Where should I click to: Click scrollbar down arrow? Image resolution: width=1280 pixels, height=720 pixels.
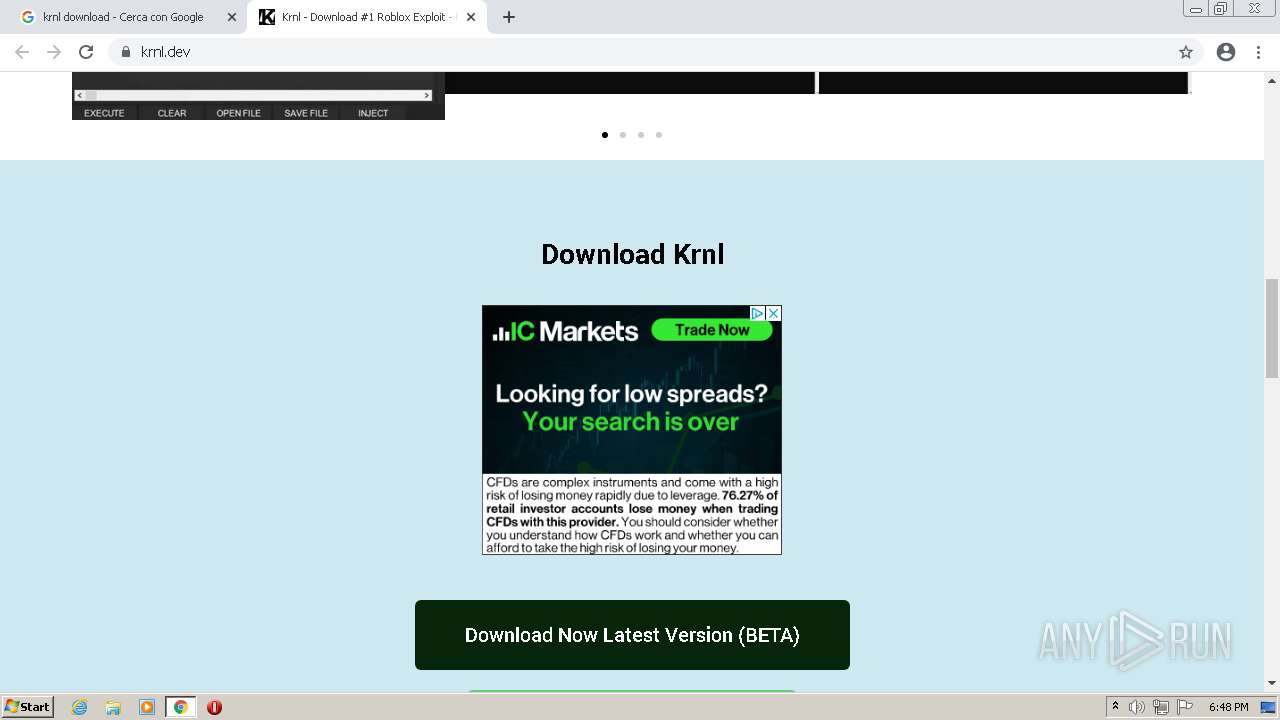(x=1272, y=683)
